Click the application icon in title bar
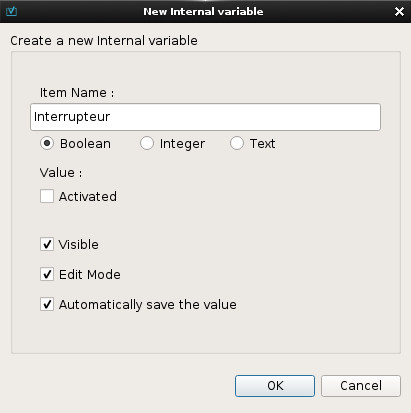This screenshot has width=411, height=413. pyautogui.click(x=11, y=11)
